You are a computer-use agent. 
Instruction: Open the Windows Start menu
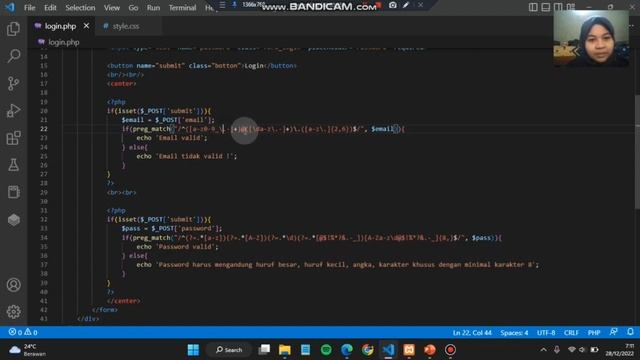(193, 350)
